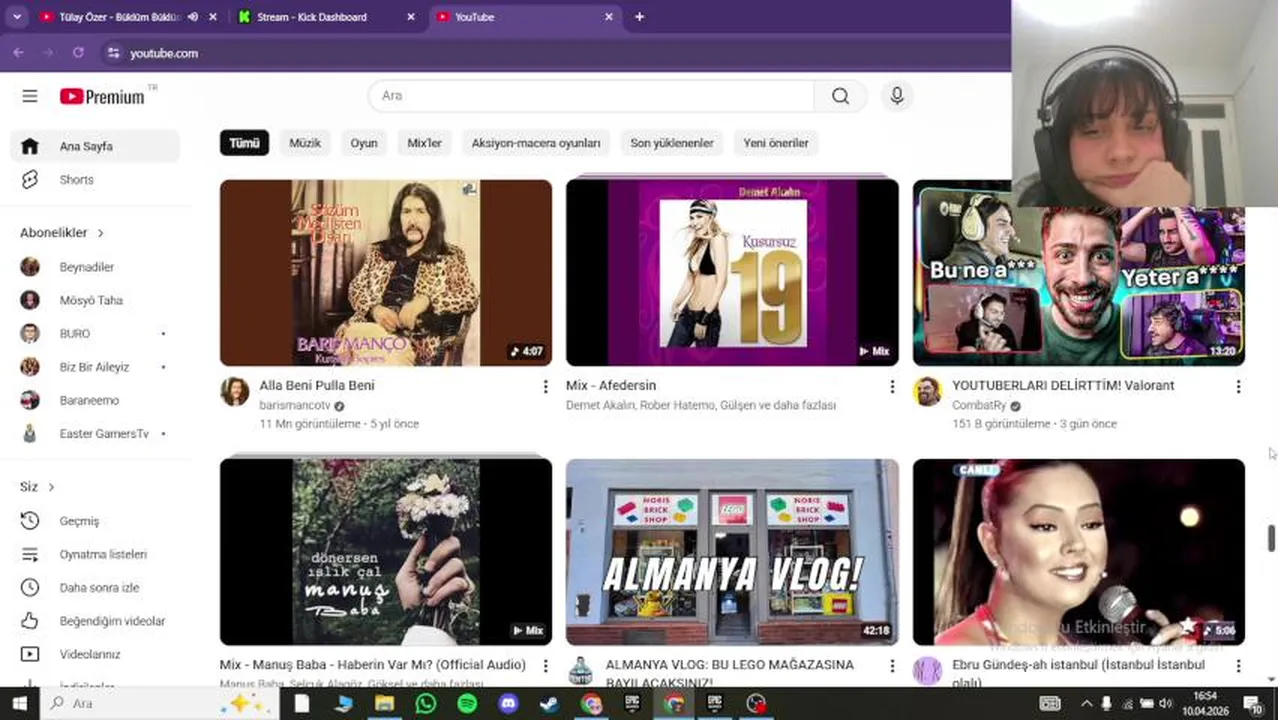
Task: Open Easter GamersTv channel
Action: (x=95, y=434)
